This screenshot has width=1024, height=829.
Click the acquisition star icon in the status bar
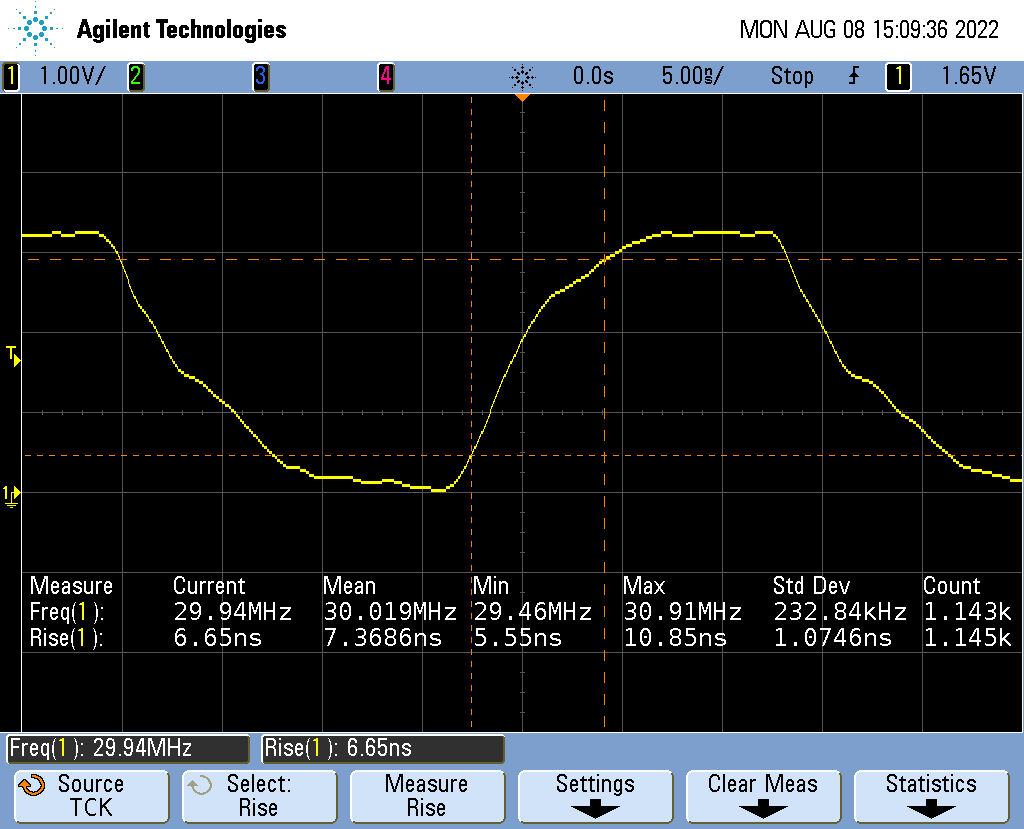tap(522, 76)
